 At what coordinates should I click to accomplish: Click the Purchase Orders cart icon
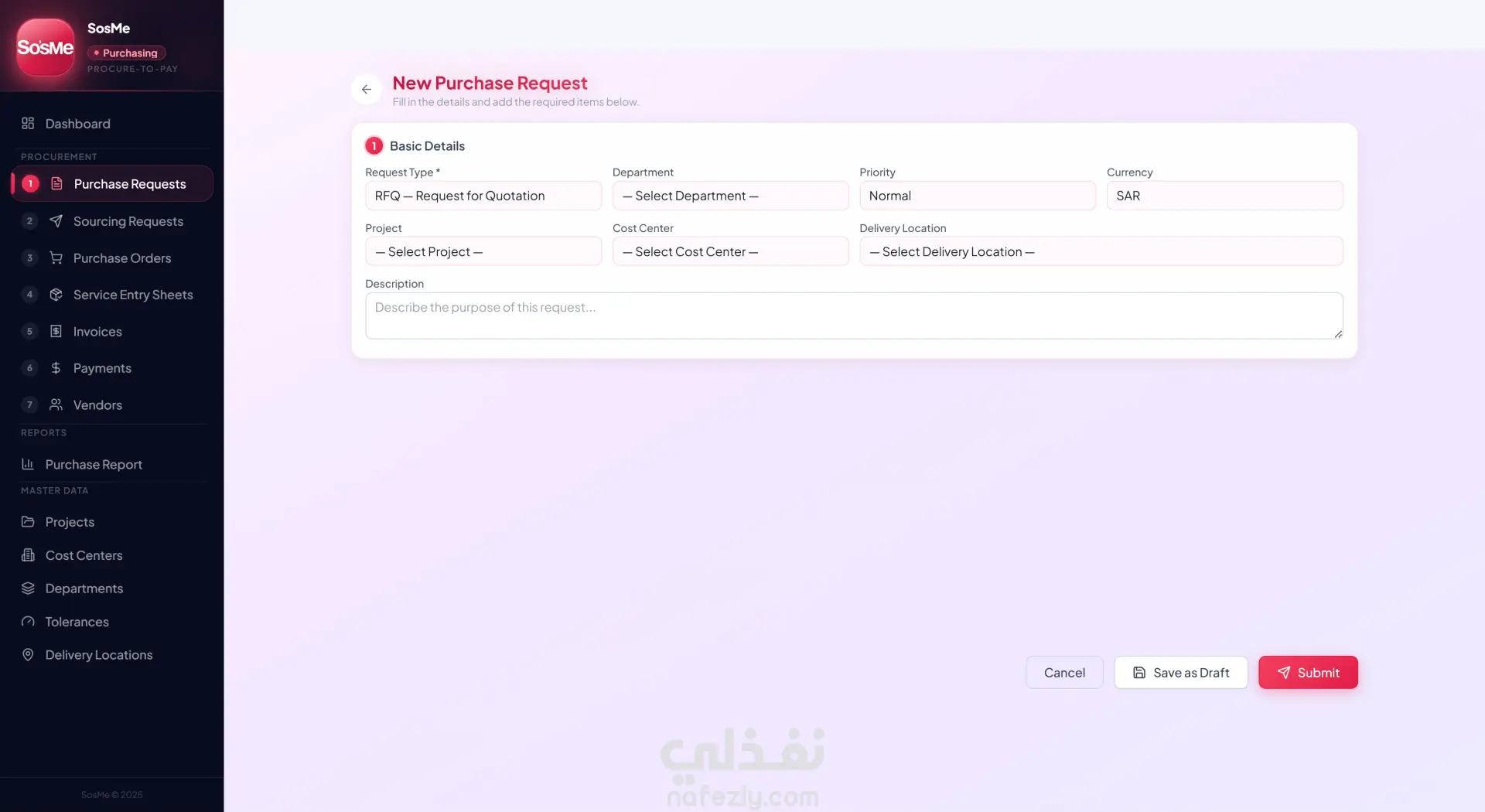[x=56, y=258]
